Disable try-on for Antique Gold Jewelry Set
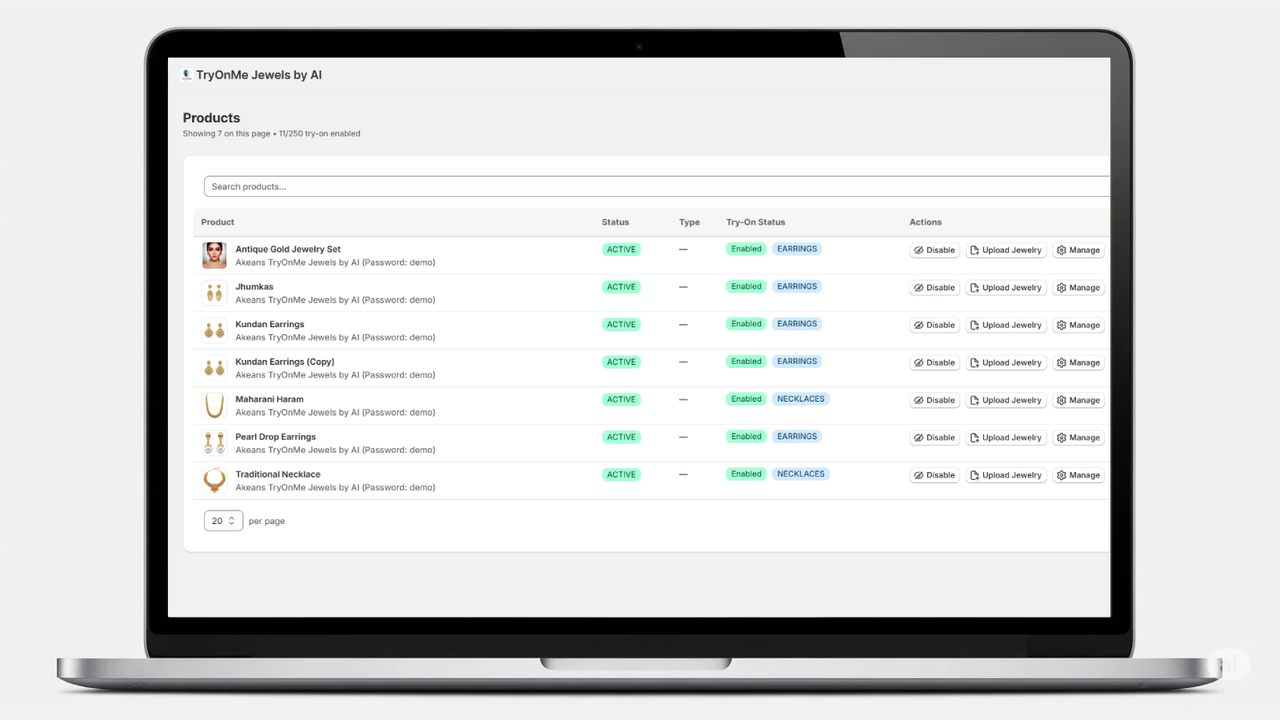1280x720 pixels. (x=935, y=250)
